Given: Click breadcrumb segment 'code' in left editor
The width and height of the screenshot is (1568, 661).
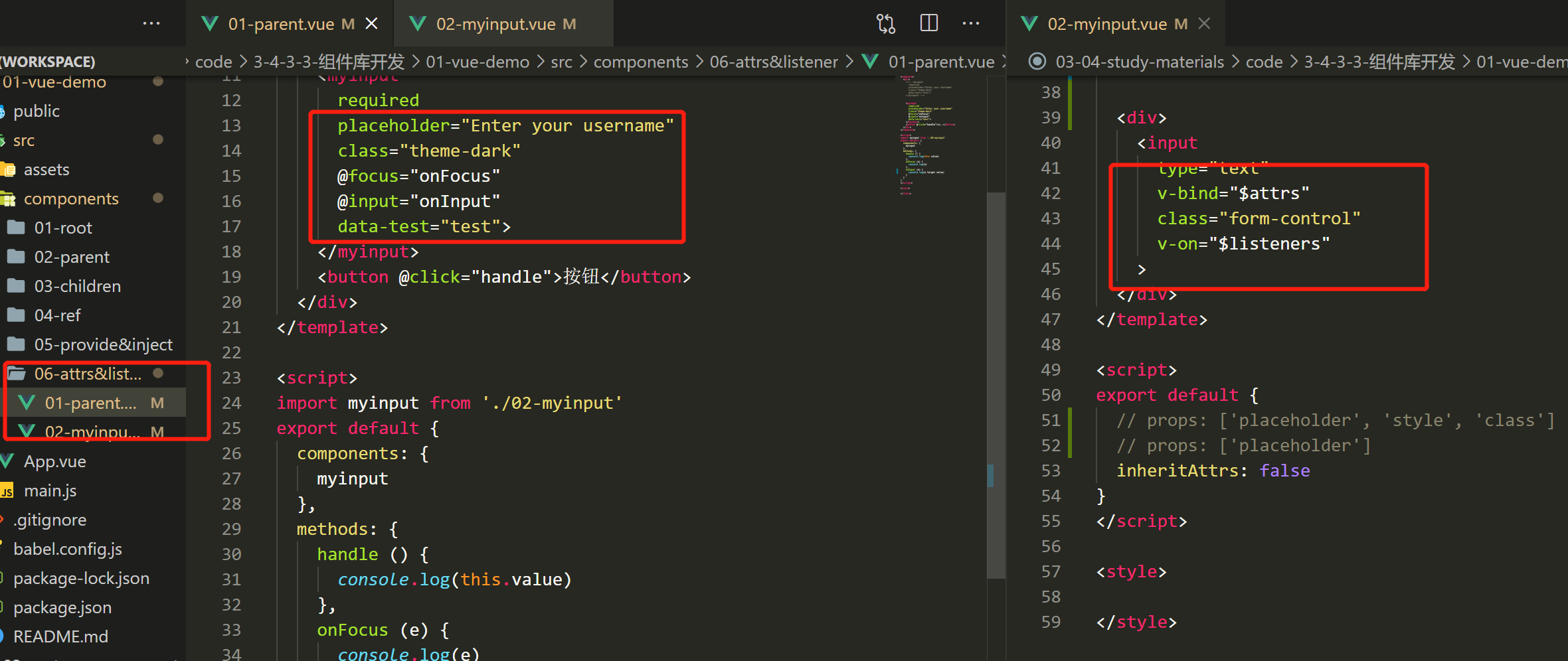Looking at the screenshot, I should pos(213,62).
